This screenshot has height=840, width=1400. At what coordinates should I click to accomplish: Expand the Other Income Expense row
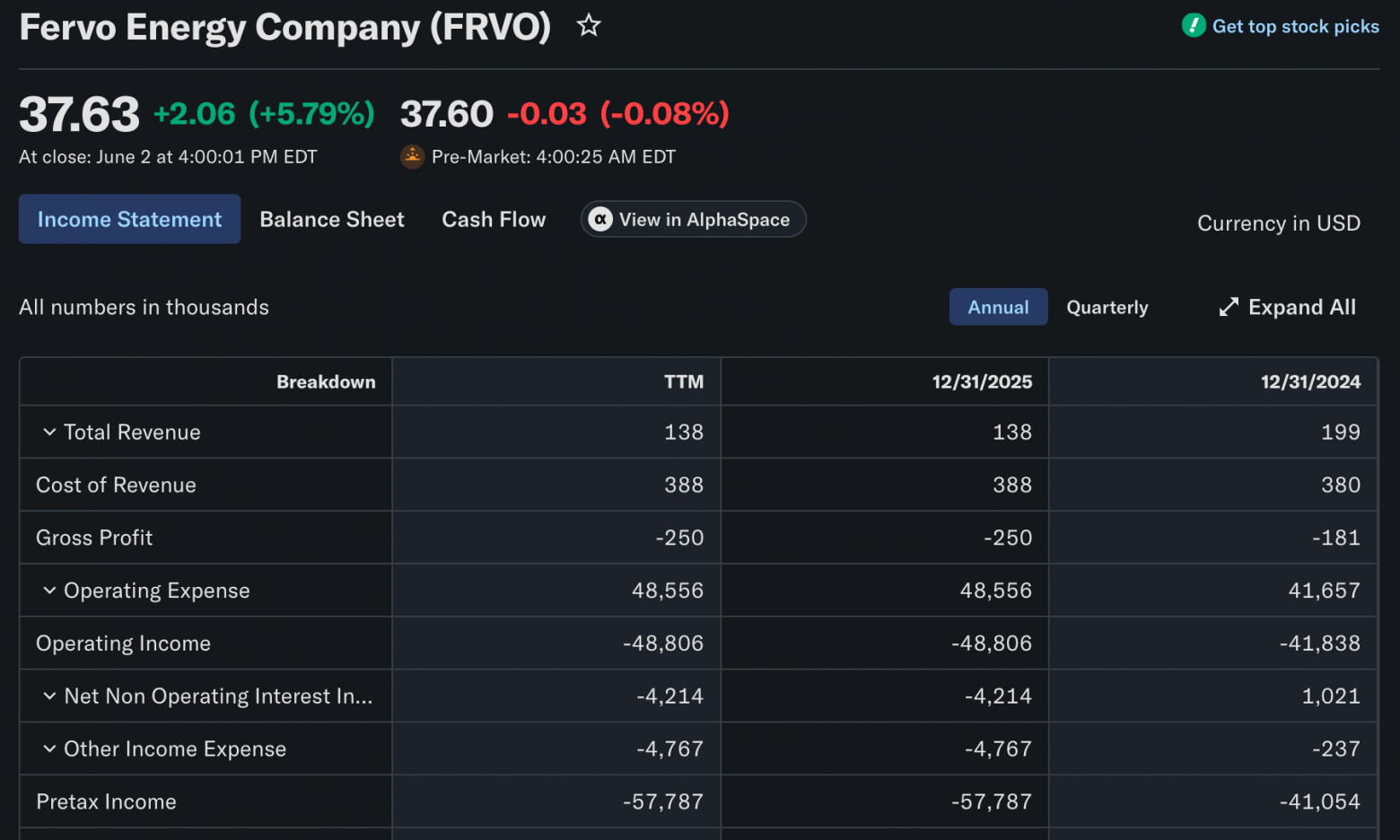(x=49, y=748)
